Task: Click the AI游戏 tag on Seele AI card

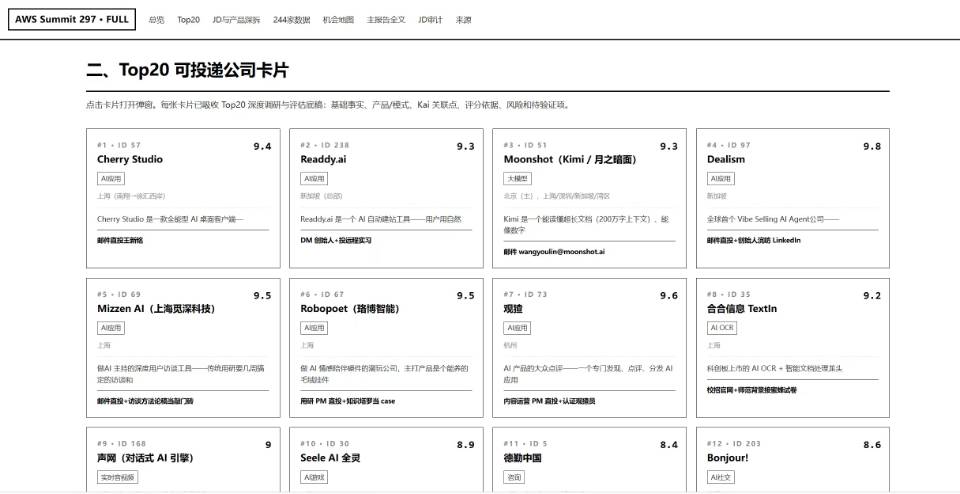Action: click(314, 477)
